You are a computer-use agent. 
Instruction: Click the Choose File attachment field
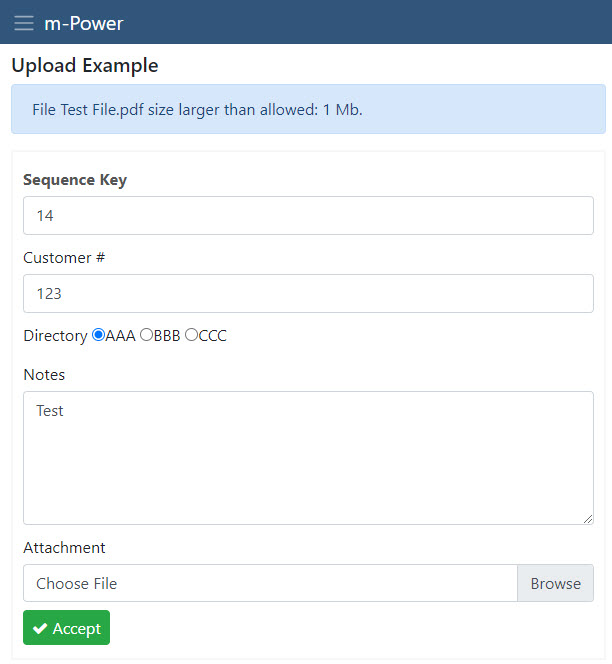point(270,583)
